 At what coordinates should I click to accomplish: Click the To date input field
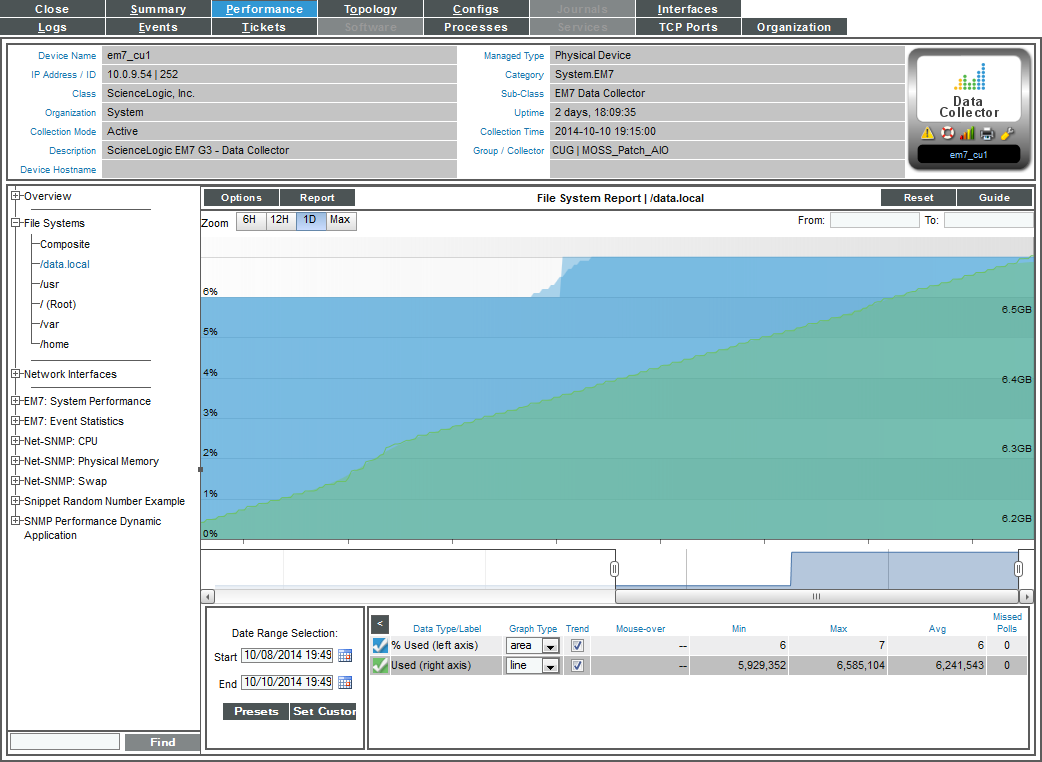(988, 220)
